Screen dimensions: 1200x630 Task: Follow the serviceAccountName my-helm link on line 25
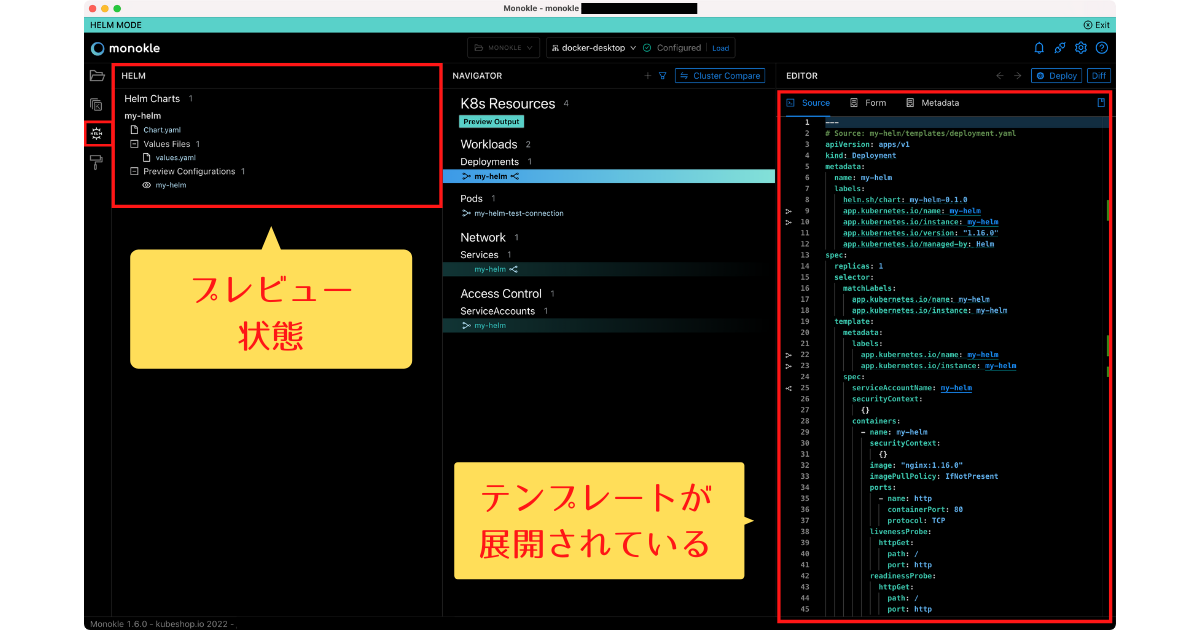click(x=956, y=388)
